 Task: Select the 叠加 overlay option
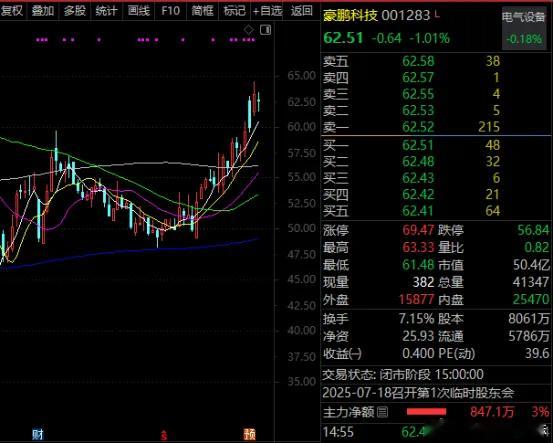[43, 11]
